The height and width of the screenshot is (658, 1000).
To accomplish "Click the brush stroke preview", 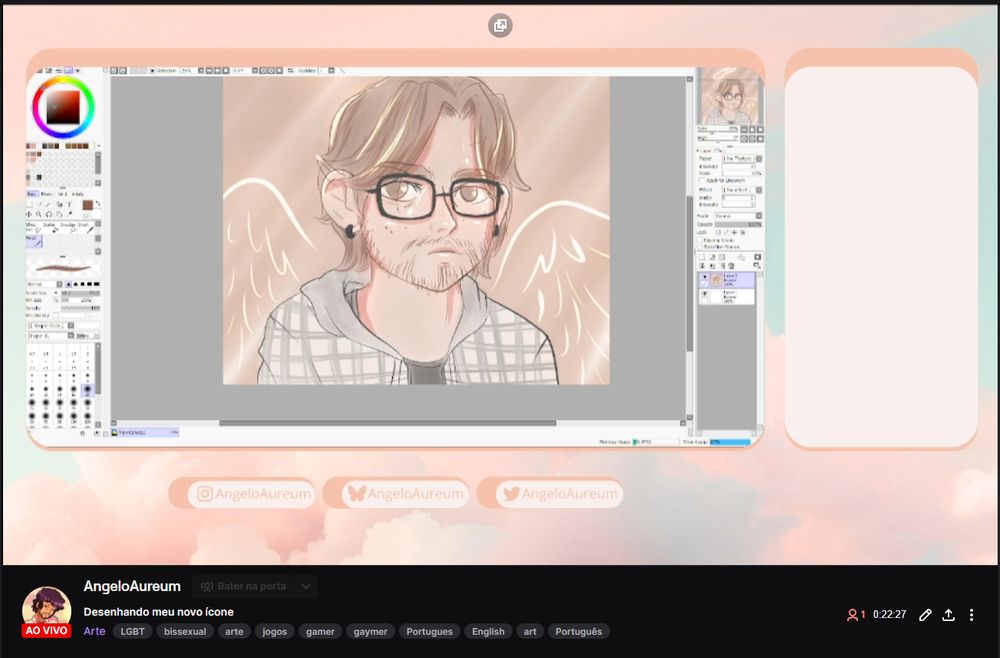I will click(x=62, y=268).
